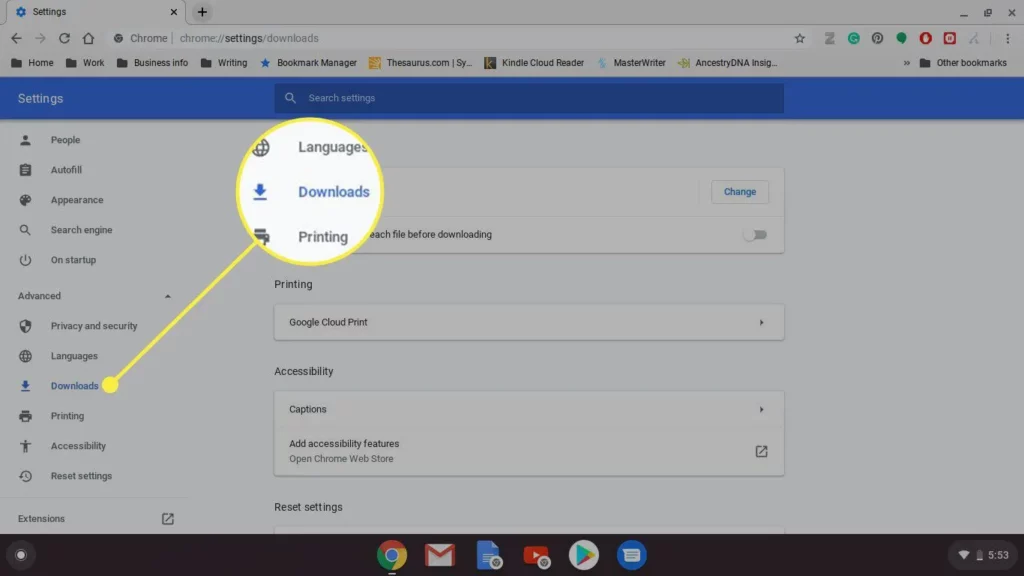Open Privacy and security settings
This screenshot has height=576, width=1024.
(94, 326)
